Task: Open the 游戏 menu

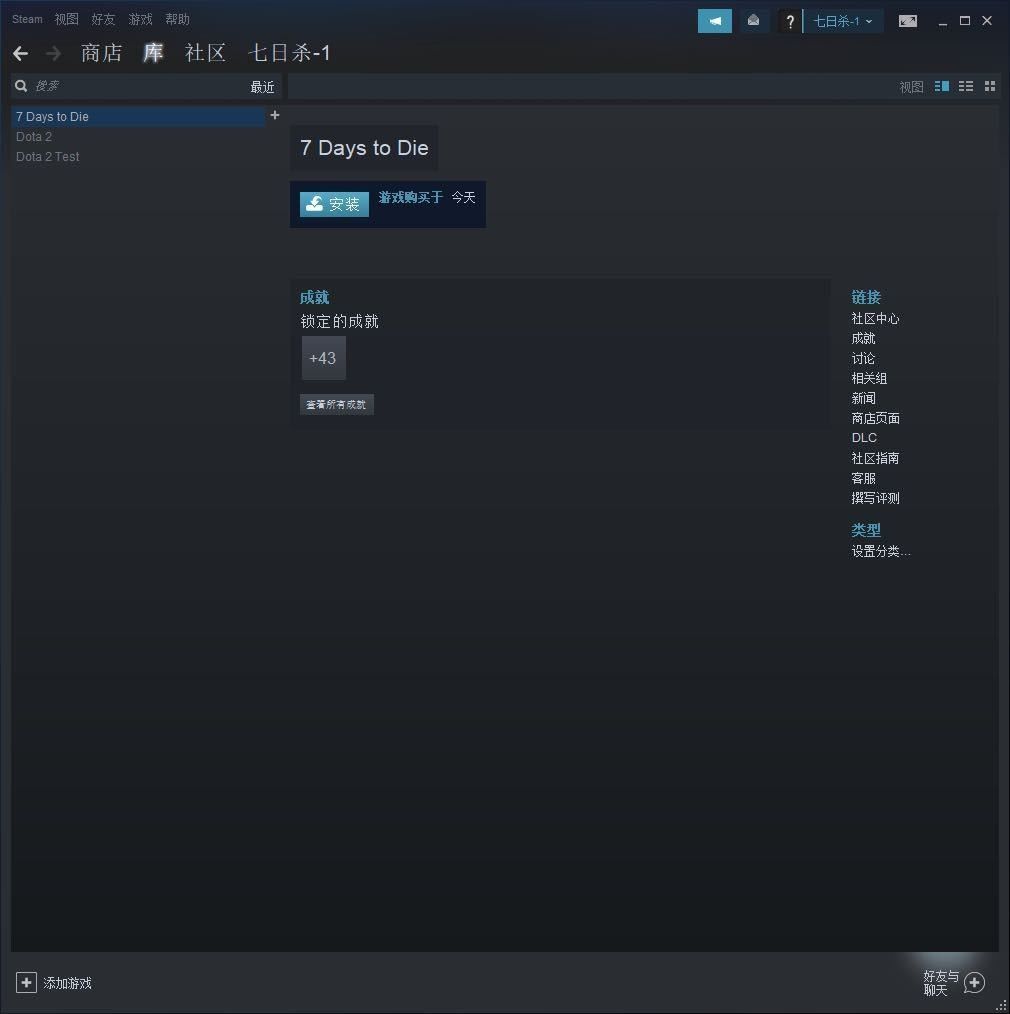Action: click(x=140, y=19)
